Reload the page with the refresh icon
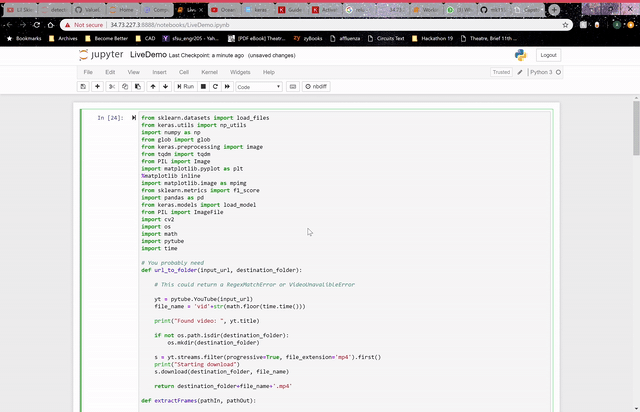 (37, 25)
